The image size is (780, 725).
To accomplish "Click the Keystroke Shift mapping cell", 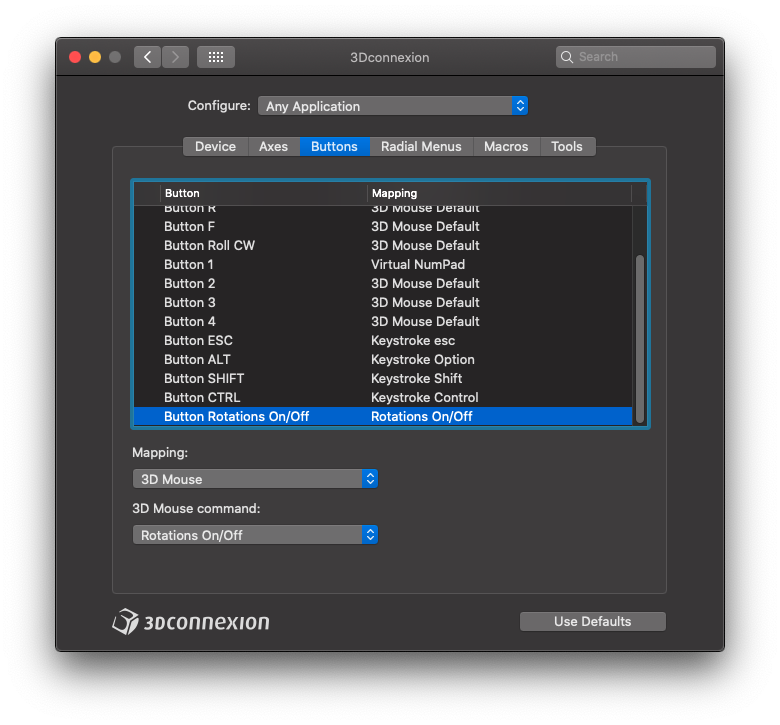I will (x=416, y=379).
